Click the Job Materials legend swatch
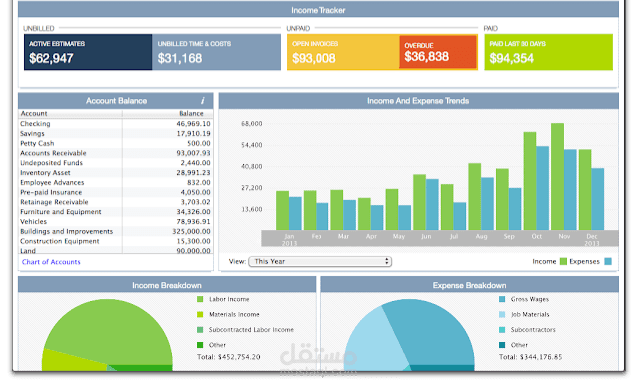Image resolution: width=638 pixels, height=386 pixels. (502, 314)
